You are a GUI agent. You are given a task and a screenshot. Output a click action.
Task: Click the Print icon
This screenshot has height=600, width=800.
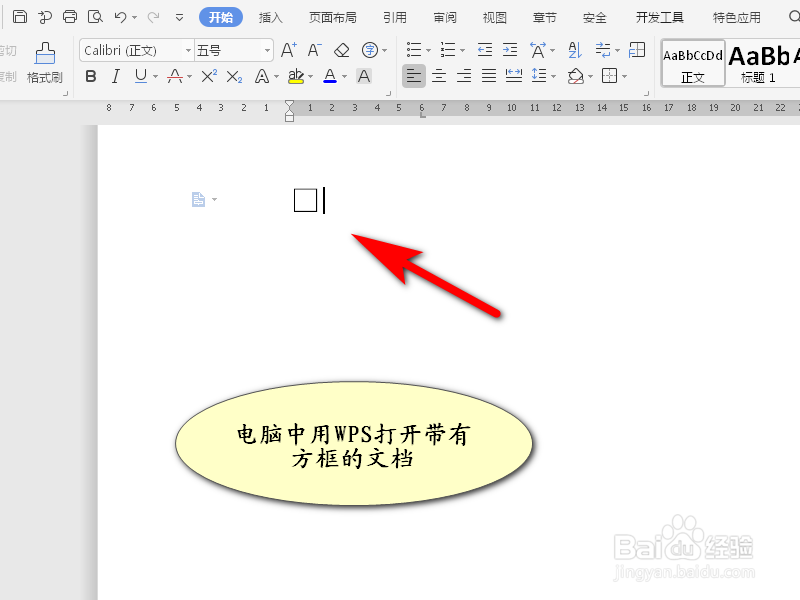[70, 17]
